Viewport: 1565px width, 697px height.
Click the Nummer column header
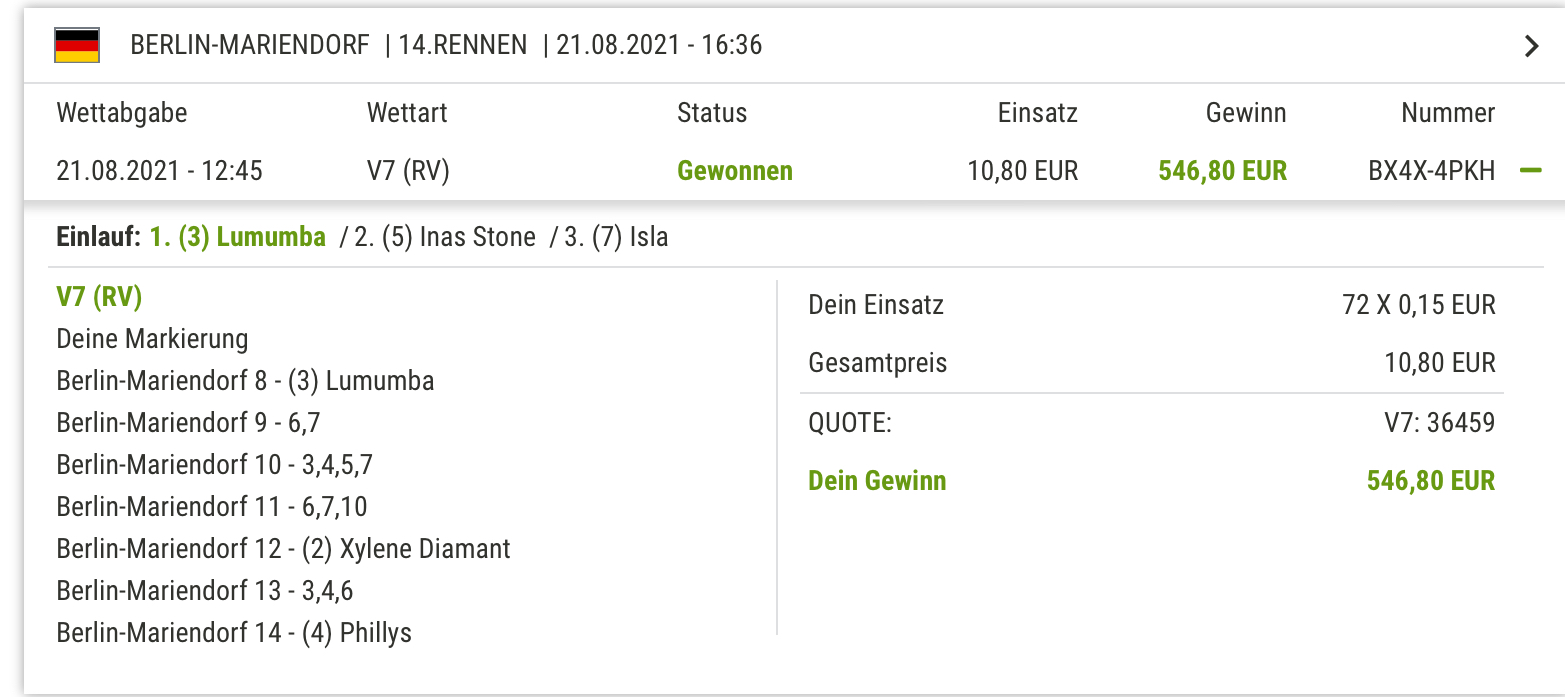coord(1448,113)
